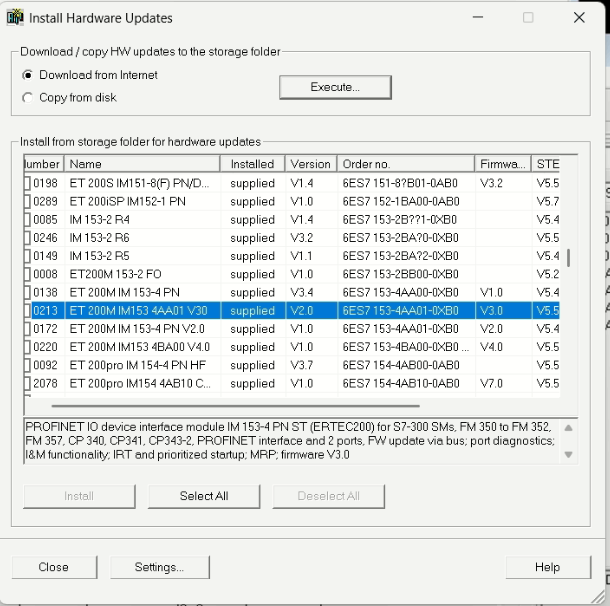Image resolution: width=610 pixels, height=606 pixels.
Task: Sort by the Order no. column header
Action: (406, 164)
